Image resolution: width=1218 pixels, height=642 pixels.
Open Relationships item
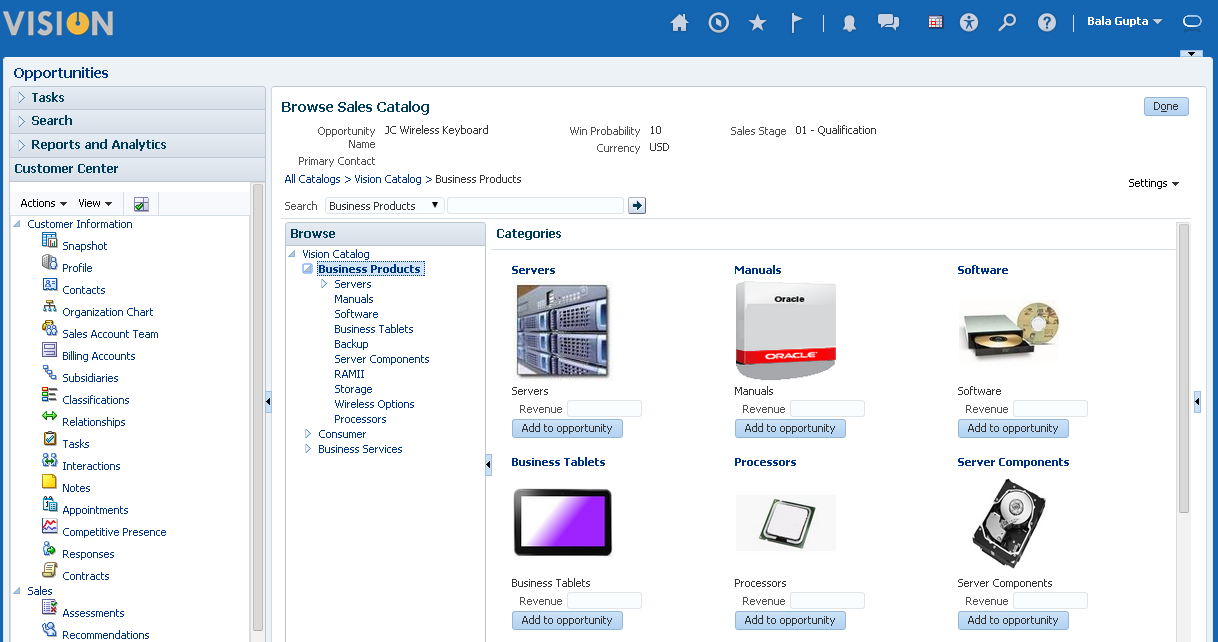click(x=93, y=422)
